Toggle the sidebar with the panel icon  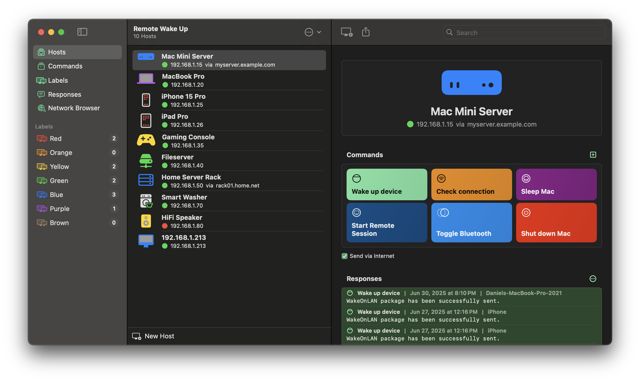[82, 32]
